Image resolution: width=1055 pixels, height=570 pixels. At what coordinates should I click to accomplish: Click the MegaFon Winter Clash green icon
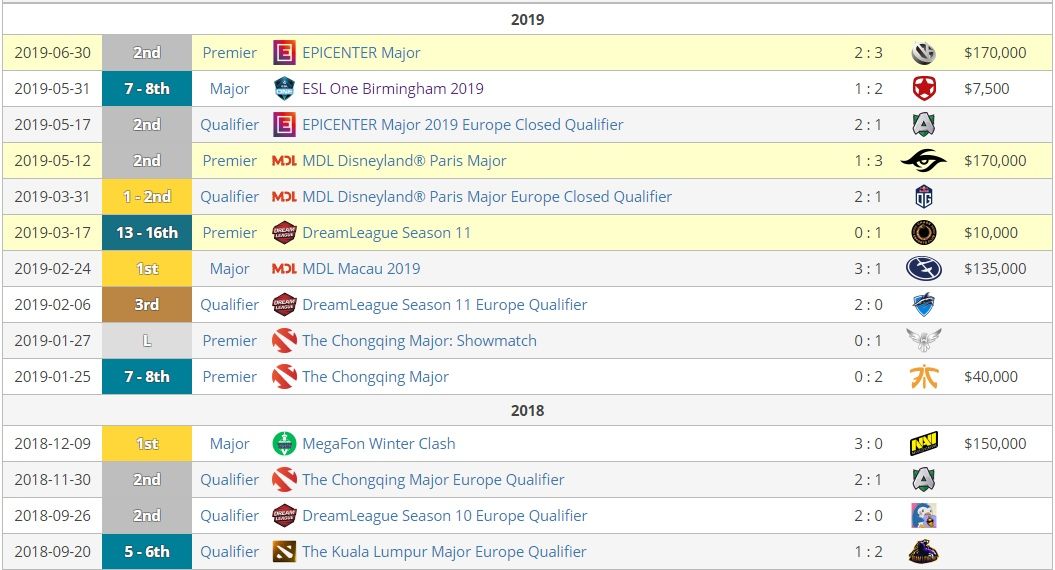tap(284, 443)
